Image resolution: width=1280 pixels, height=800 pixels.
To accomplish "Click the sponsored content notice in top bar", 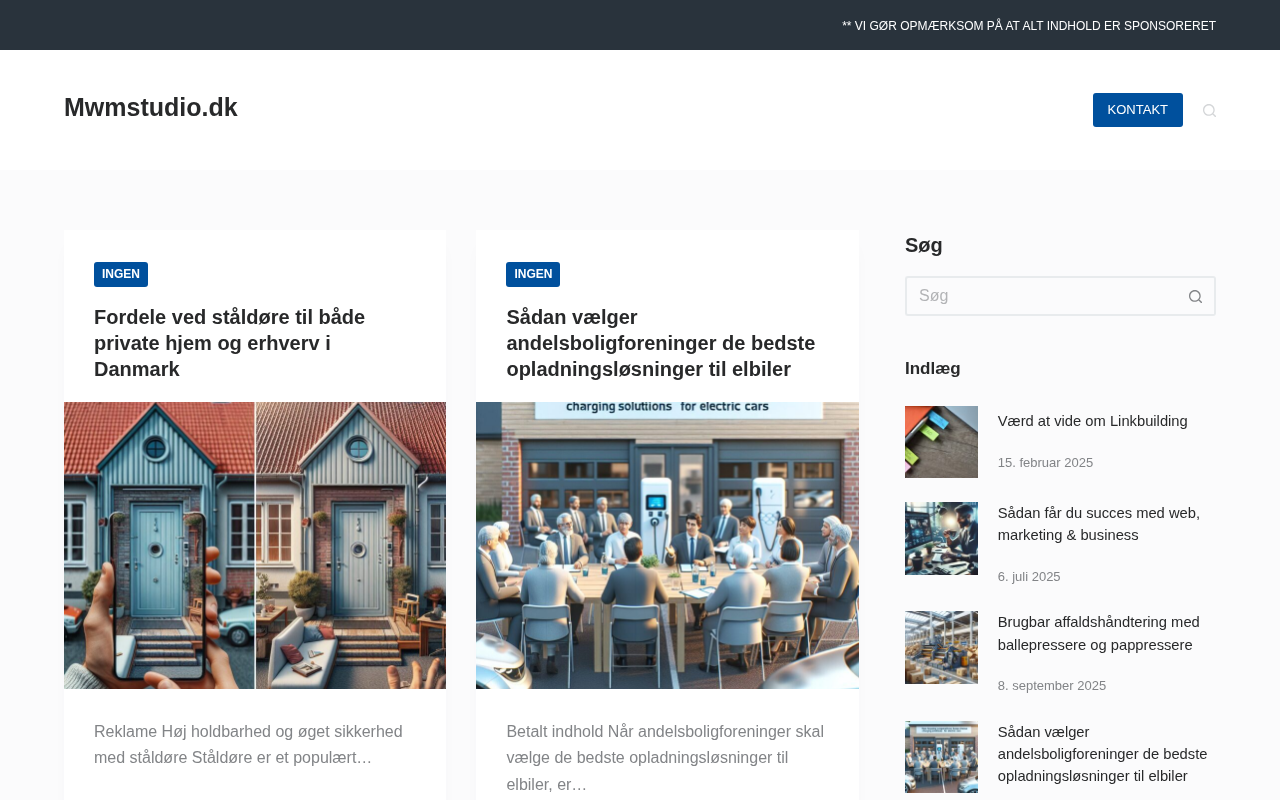I will pyautogui.click(x=1029, y=26).
